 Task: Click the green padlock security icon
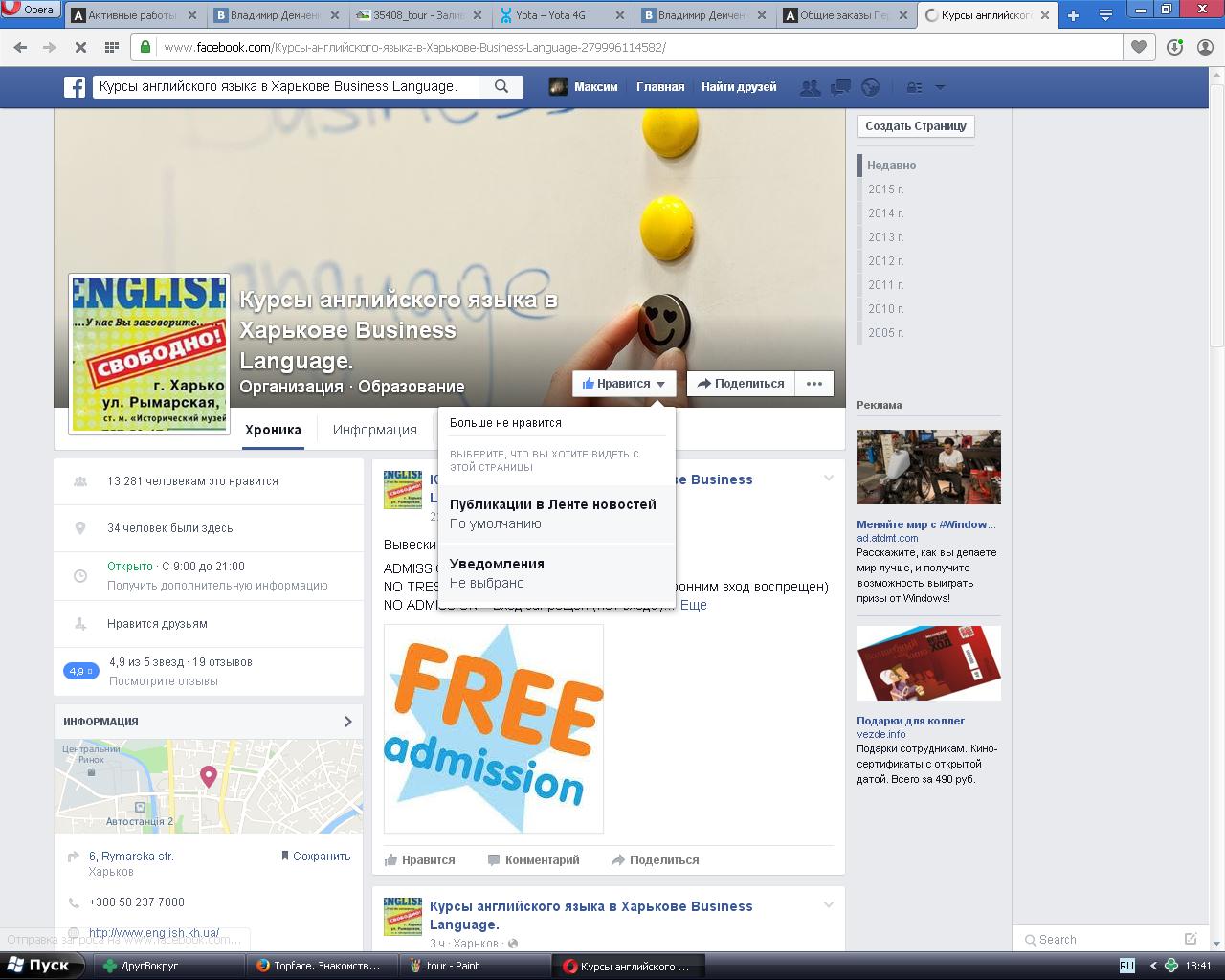145,47
